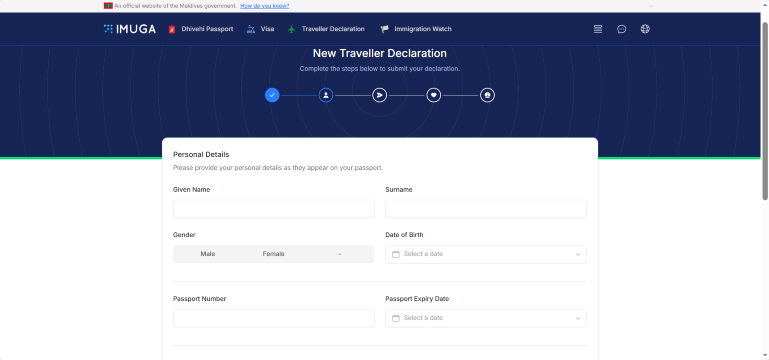Click the 'Personal Details' heading
This screenshot has height=360, width=769.
201,154
